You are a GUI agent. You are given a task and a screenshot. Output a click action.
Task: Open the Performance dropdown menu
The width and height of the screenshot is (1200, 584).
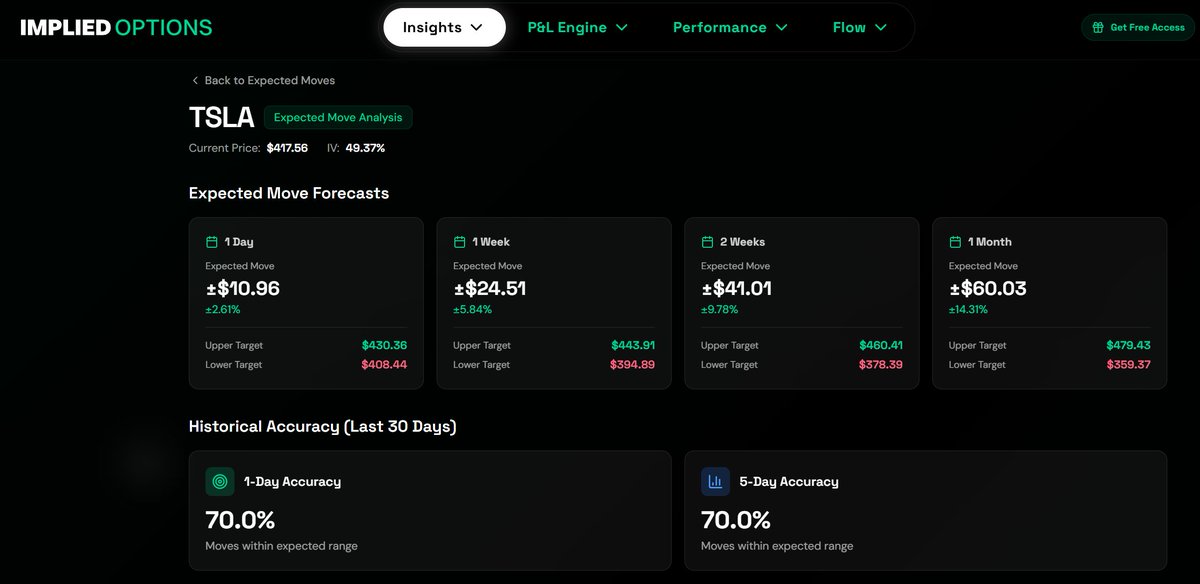click(x=730, y=27)
